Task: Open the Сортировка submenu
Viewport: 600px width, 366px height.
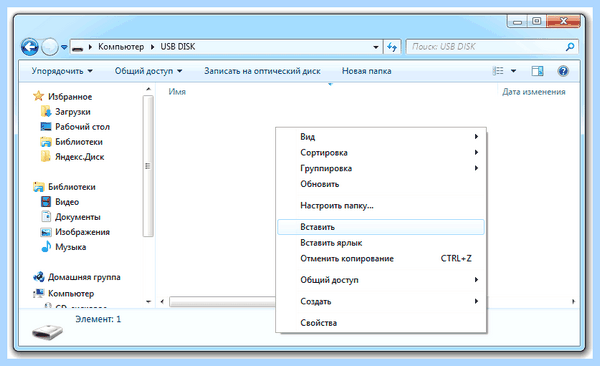Action: [x=381, y=152]
